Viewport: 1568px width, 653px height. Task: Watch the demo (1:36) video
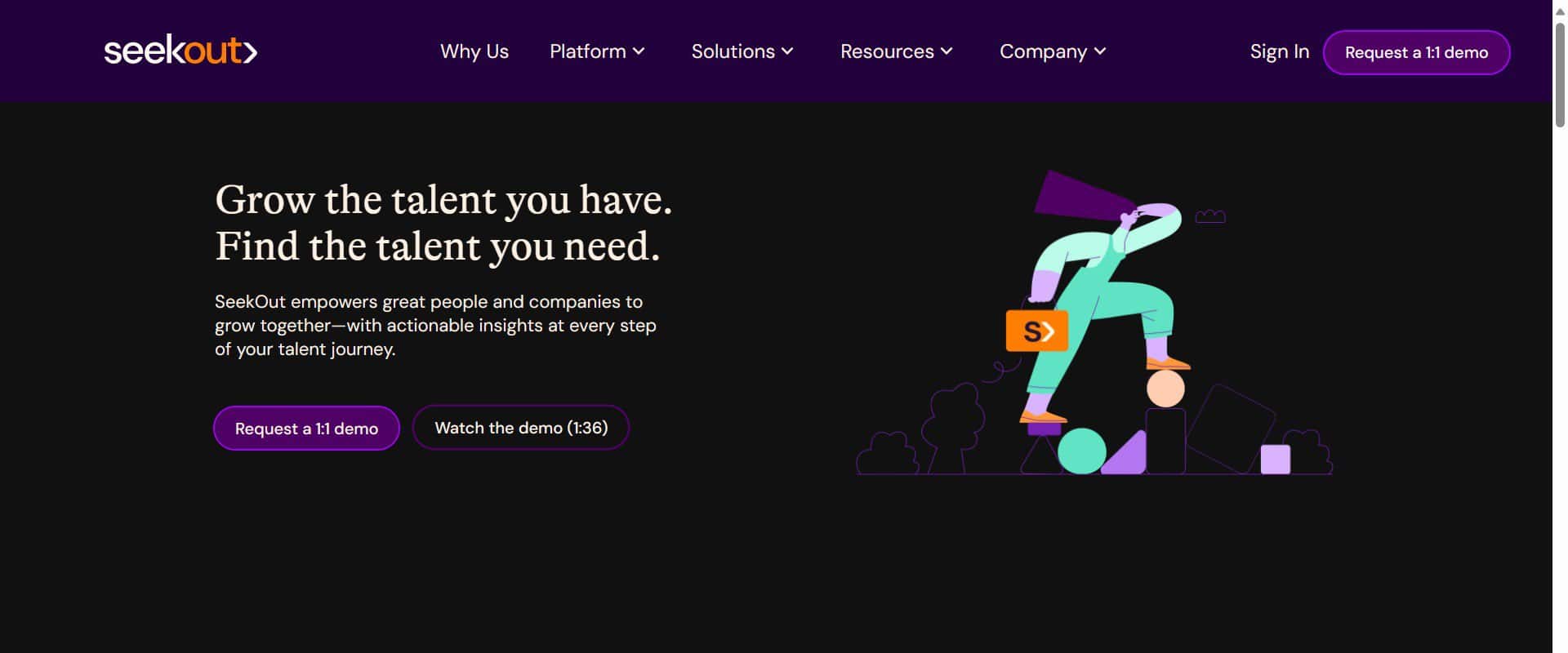click(x=521, y=428)
